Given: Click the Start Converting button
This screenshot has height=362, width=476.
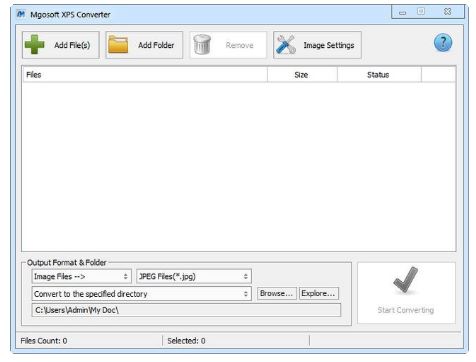Looking at the screenshot, I should point(406,293).
